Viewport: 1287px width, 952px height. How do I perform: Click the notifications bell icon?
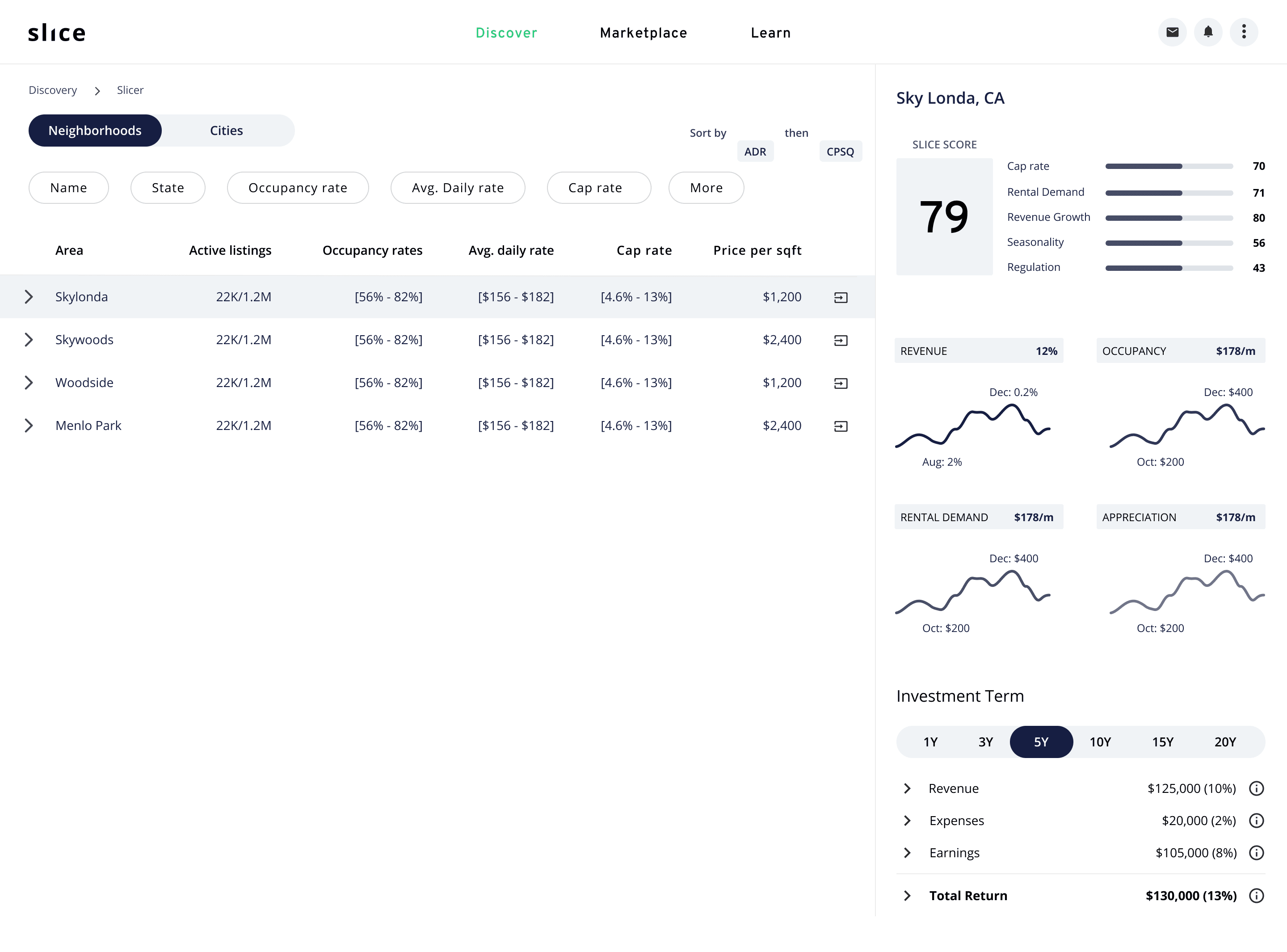tap(1208, 32)
